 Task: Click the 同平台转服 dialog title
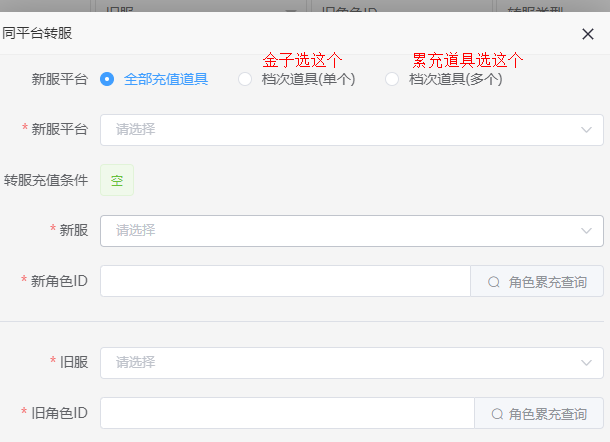point(37,33)
